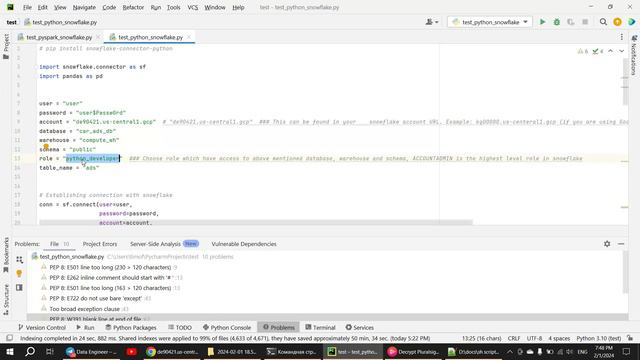Click the typo count checkmark indicator

(x=598, y=51)
